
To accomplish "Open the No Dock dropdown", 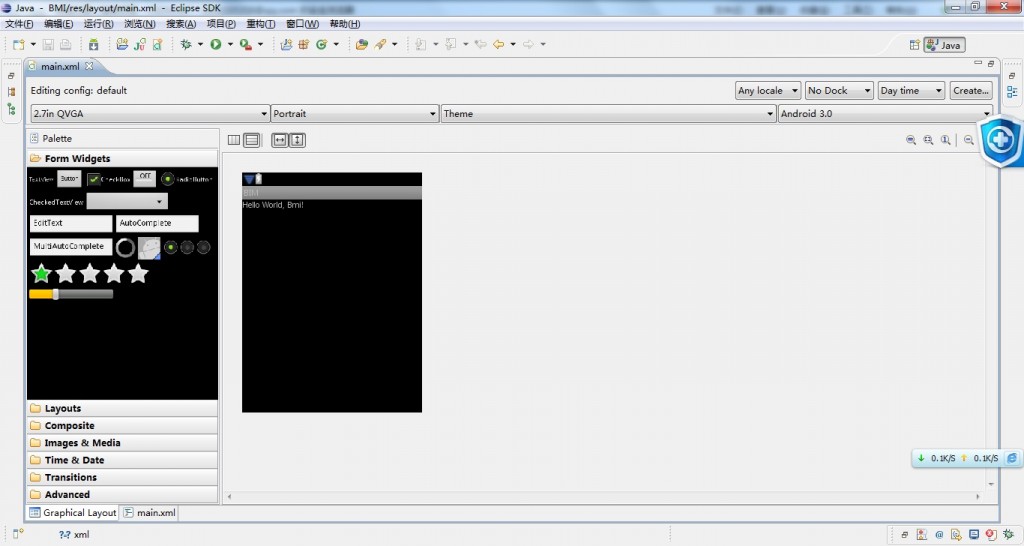I will [839, 91].
